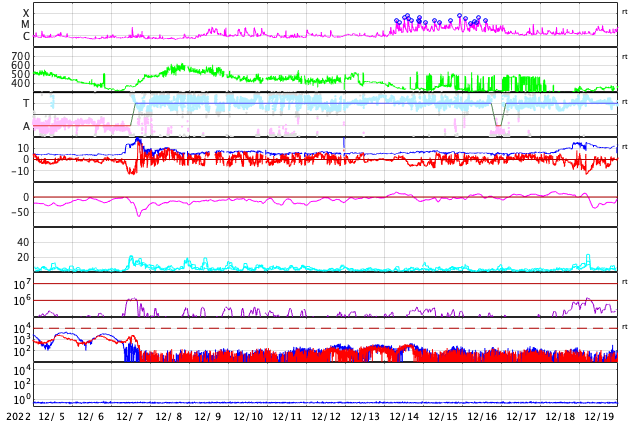
Task: Click the 12/15 date label
Action: pos(442,417)
